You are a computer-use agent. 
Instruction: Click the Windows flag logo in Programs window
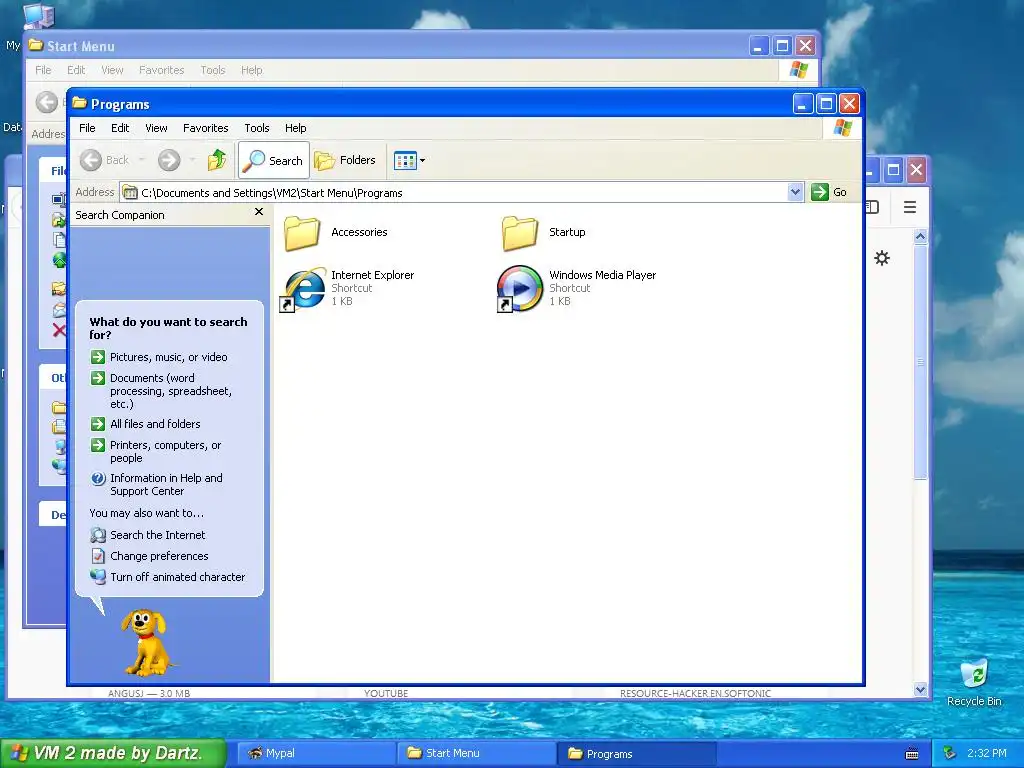[842, 128]
